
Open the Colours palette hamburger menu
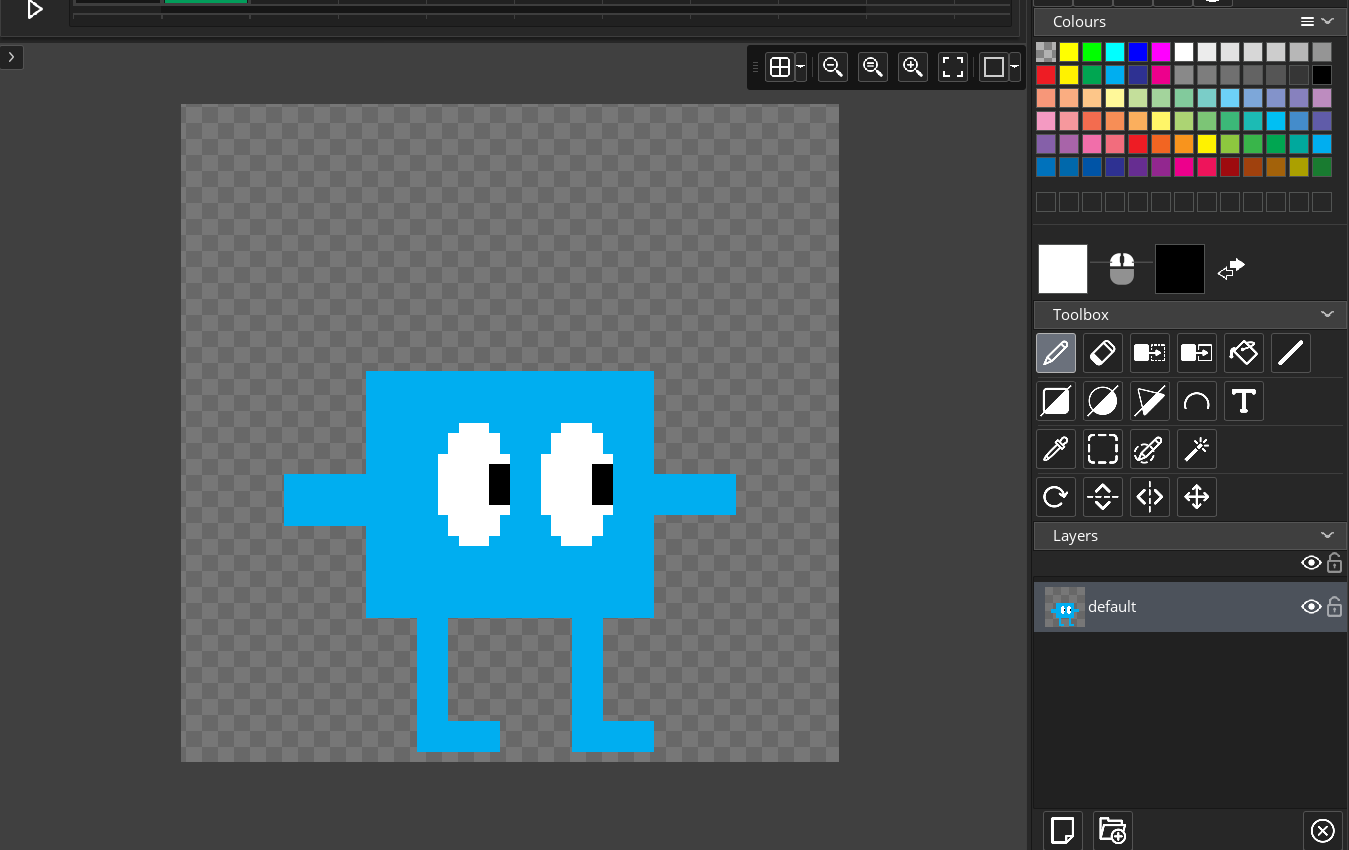(x=1307, y=21)
